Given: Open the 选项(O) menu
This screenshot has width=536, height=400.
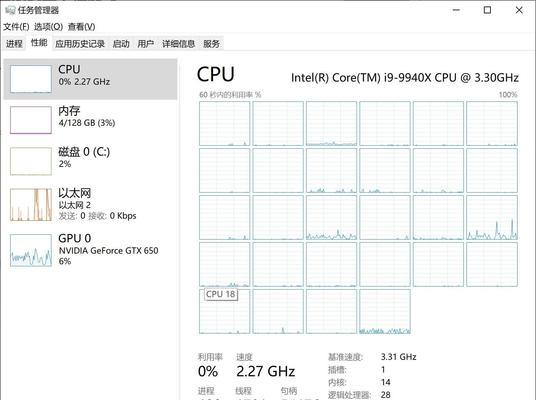Looking at the screenshot, I should click(48, 27).
